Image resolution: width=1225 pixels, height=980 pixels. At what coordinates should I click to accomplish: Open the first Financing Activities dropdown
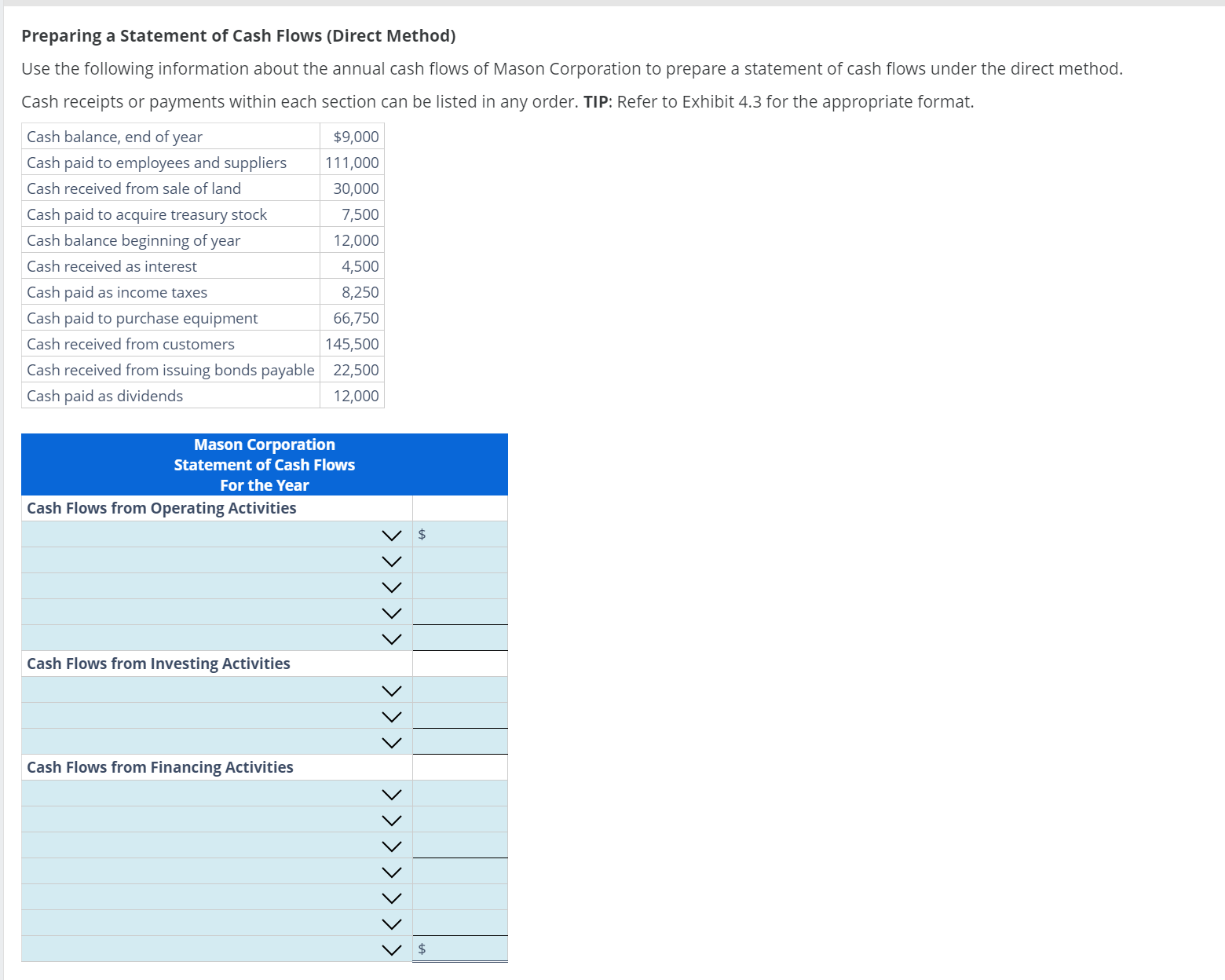(392, 794)
